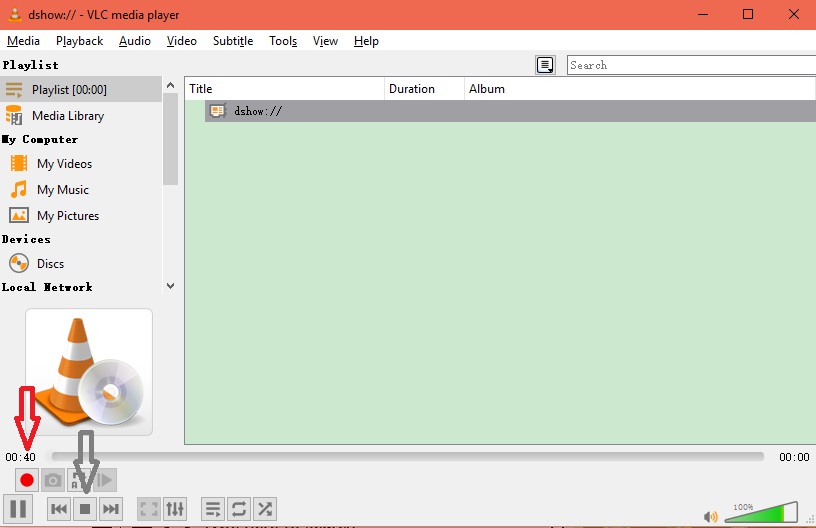The width and height of the screenshot is (816, 528).
Task: Maximize the VLC window
Action: pos(748,15)
